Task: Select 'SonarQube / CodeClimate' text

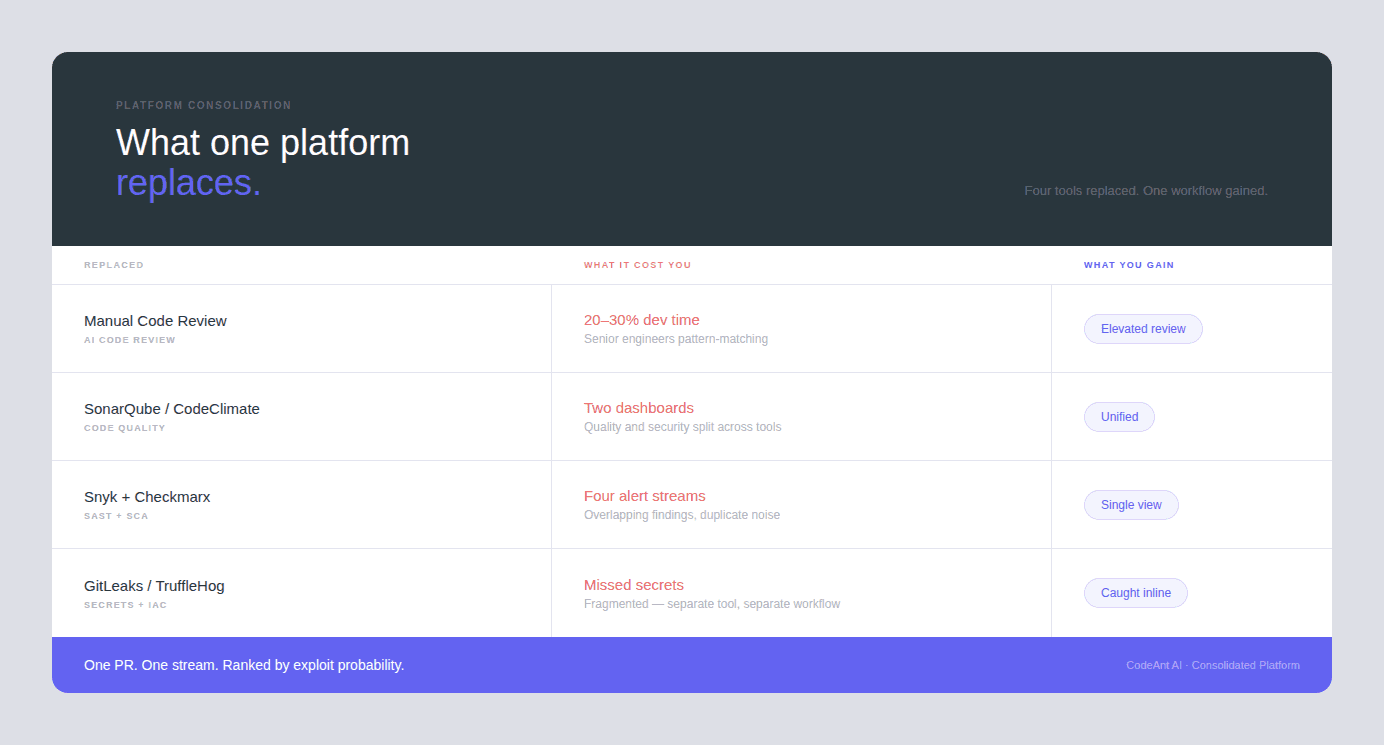Action: coord(172,409)
